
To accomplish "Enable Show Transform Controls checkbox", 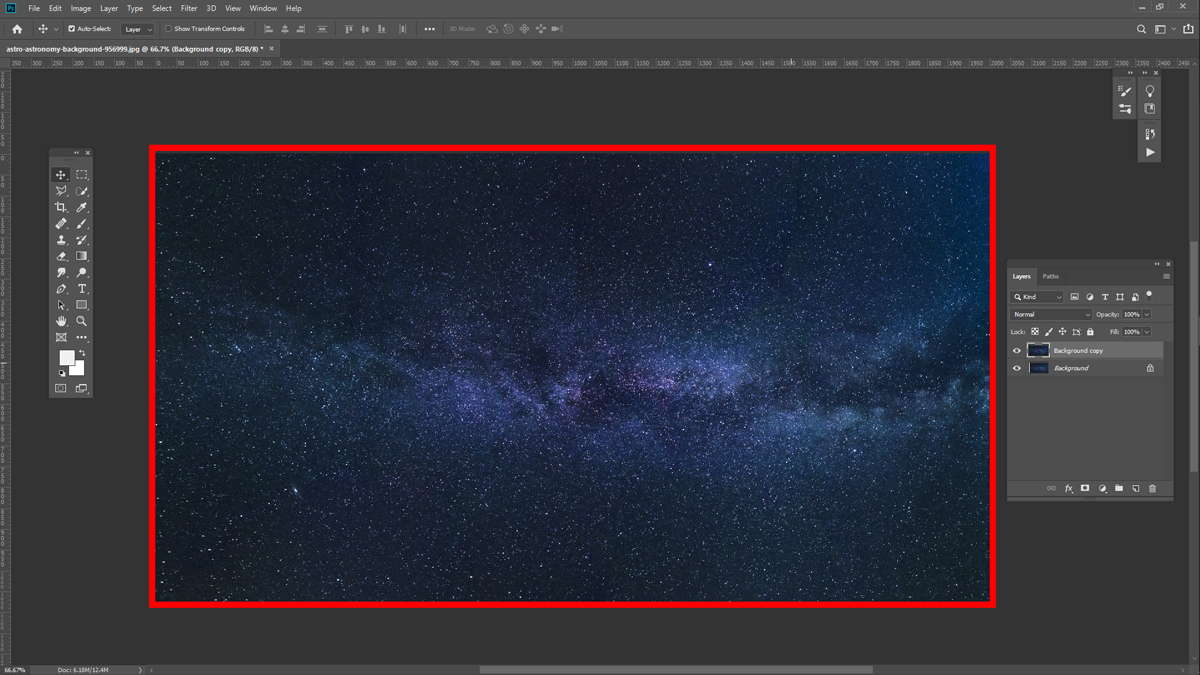I will point(168,29).
